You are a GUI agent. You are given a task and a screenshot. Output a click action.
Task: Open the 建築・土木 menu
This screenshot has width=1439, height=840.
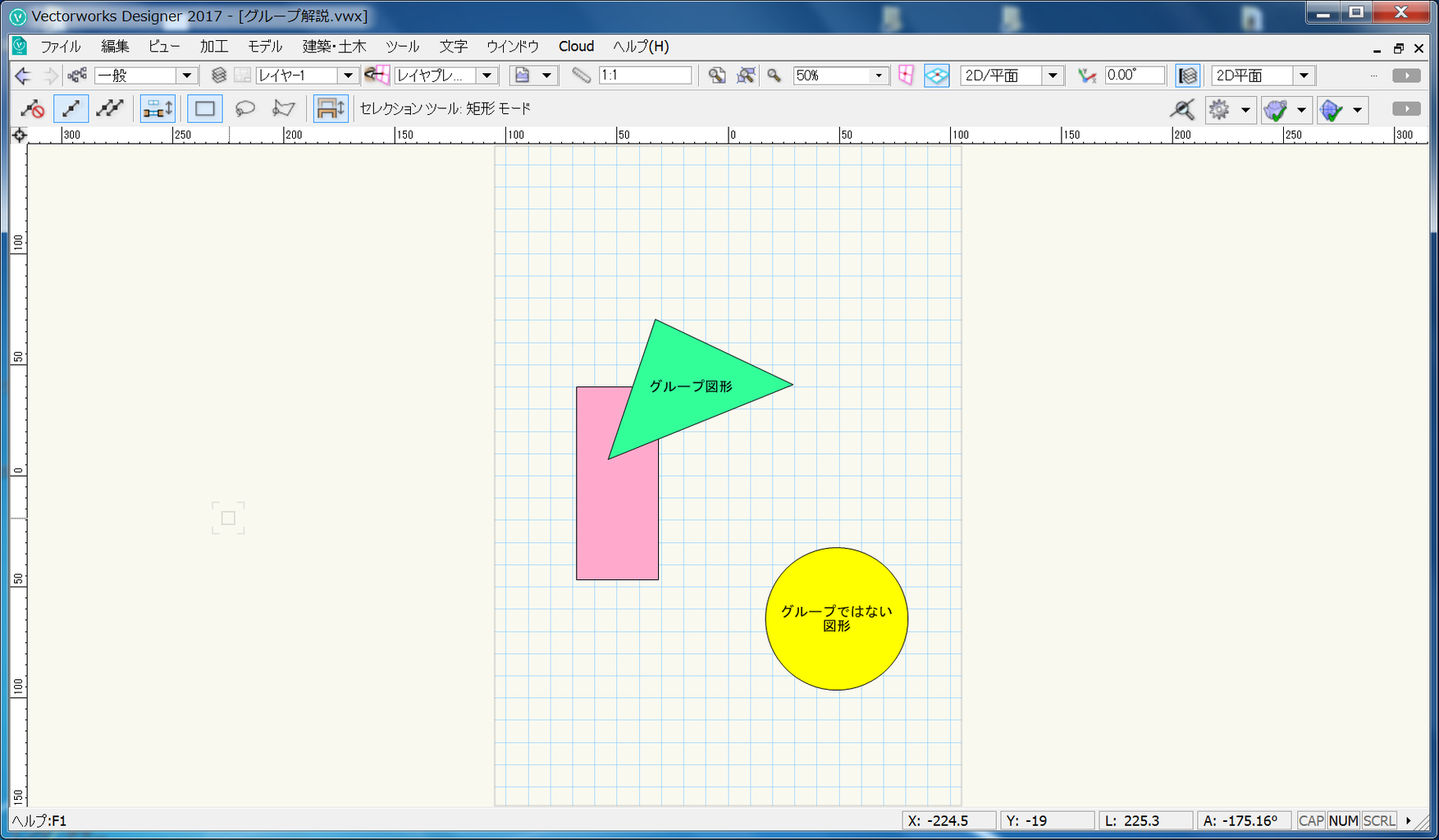coord(334,47)
